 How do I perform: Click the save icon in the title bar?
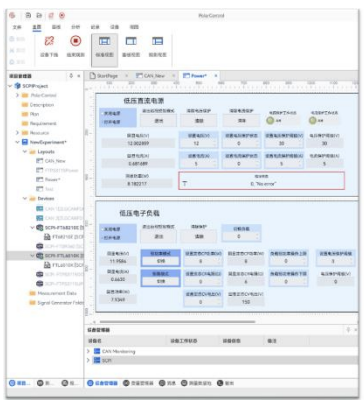28,15
